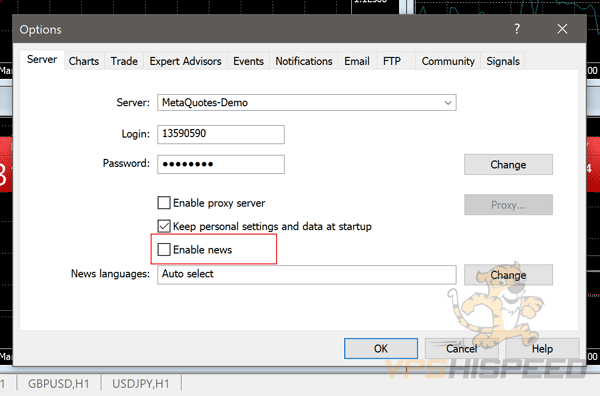
Task: Confirm with the OK button
Action: 381,349
